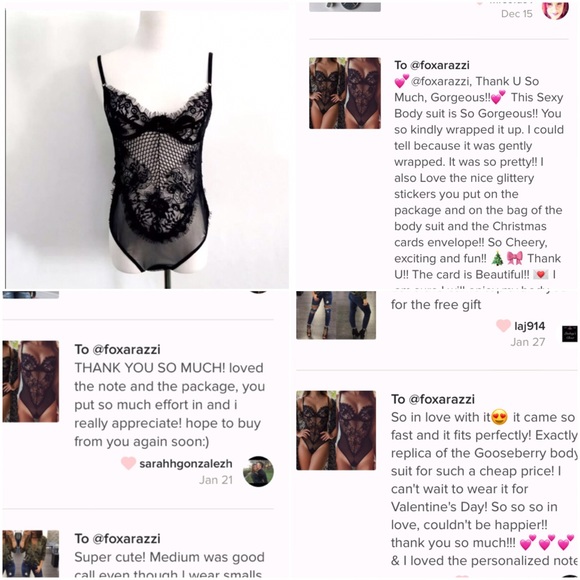580x580 pixels.
Task: Open laj914's square profile avatar
Action: point(569,334)
